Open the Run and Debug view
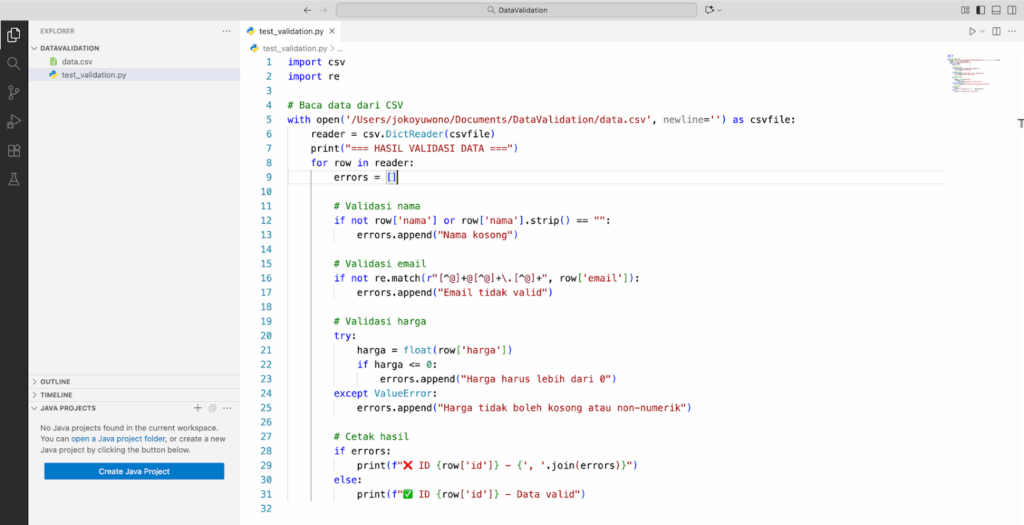Viewport: 1024px width, 525px height. coord(14,121)
